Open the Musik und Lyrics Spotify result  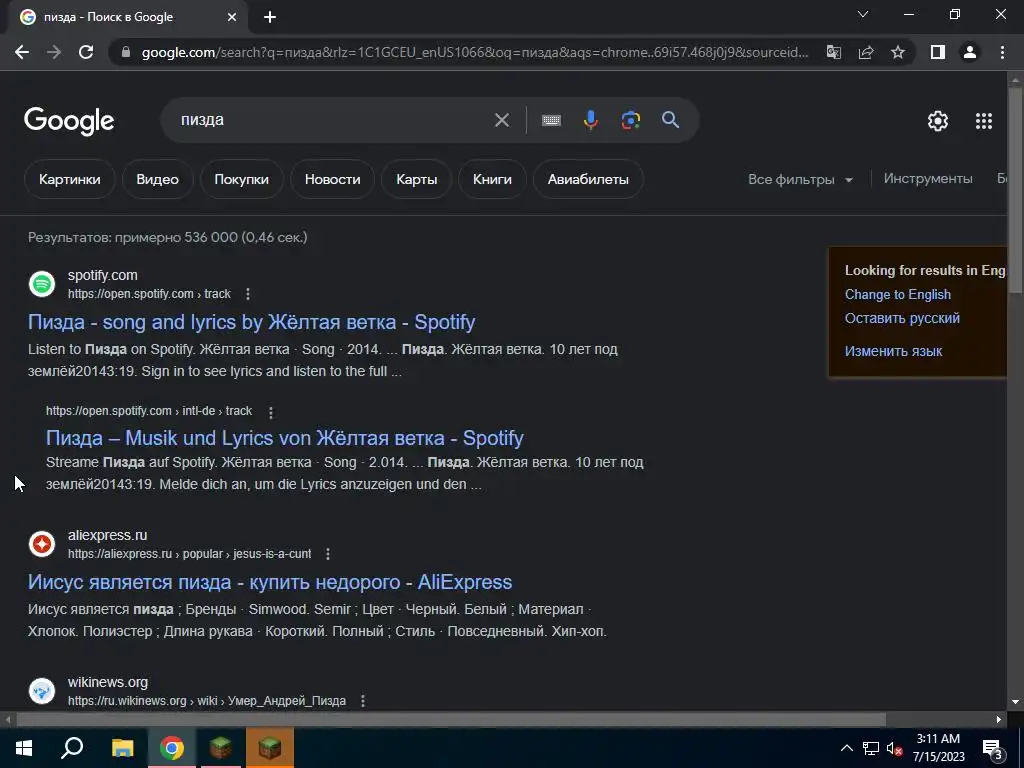tap(285, 438)
